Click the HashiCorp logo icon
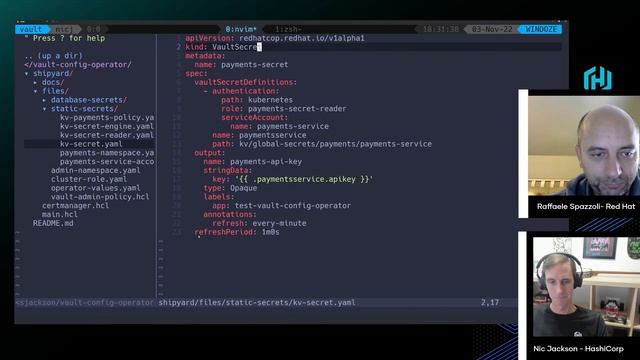The height and width of the screenshot is (360, 640). point(598,78)
